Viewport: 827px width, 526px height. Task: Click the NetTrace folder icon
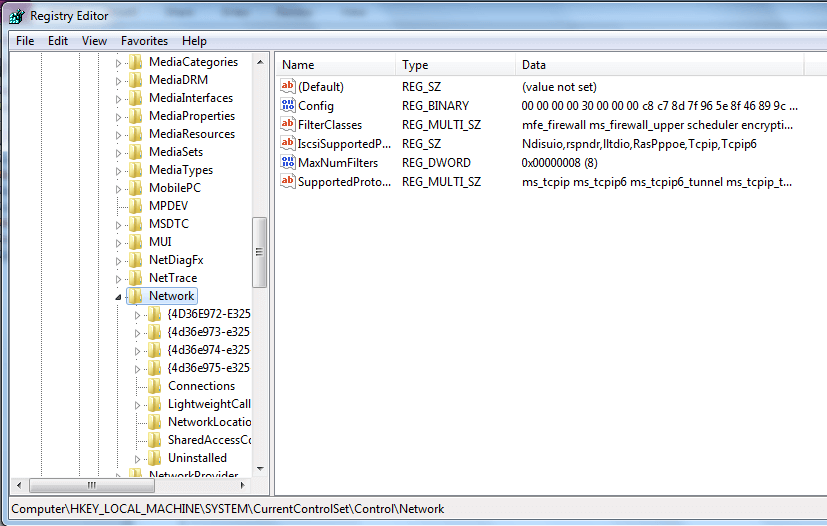(x=136, y=278)
